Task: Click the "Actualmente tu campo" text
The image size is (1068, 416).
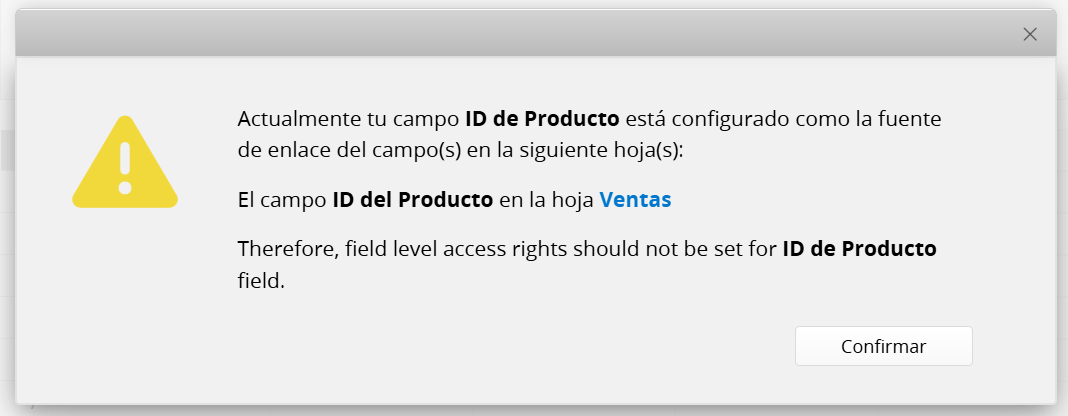Action: click(x=348, y=118)
